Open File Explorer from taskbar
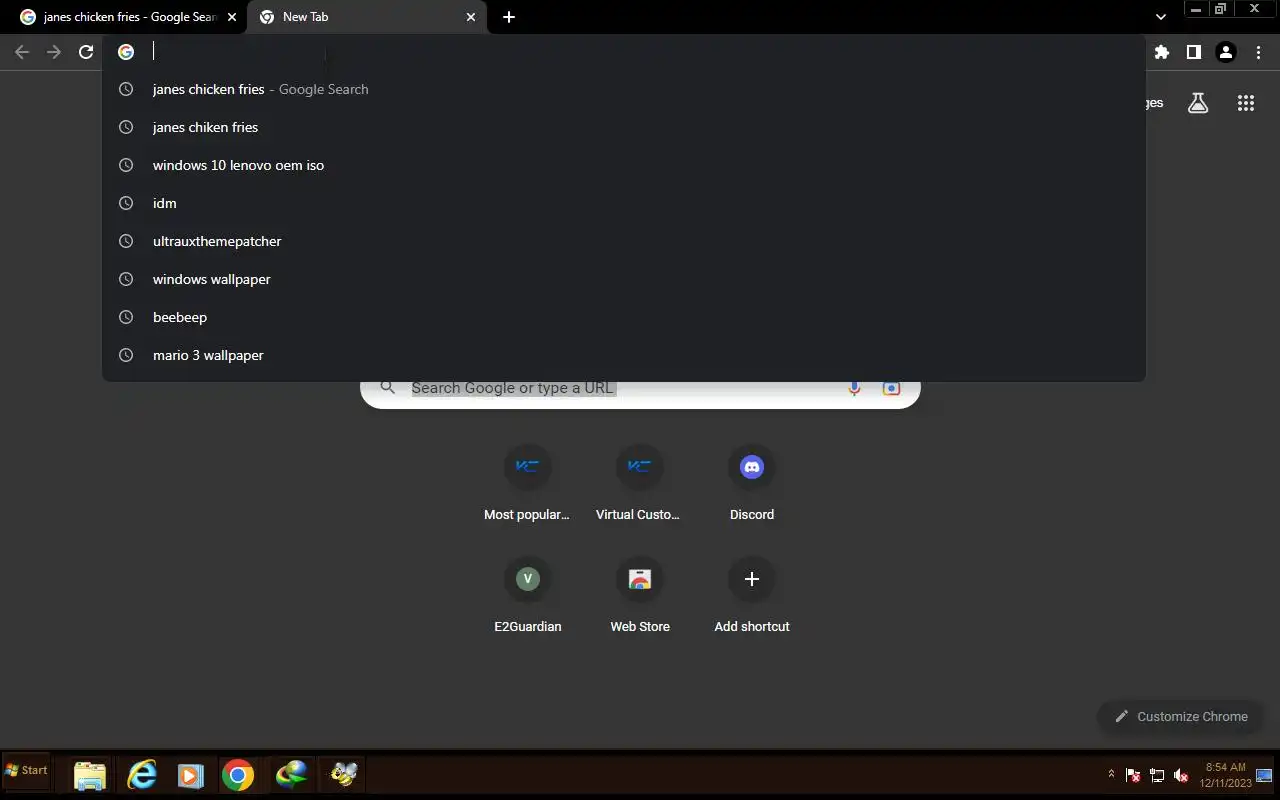This screenshot has width=1280, height=800. [x=90, y=775]
